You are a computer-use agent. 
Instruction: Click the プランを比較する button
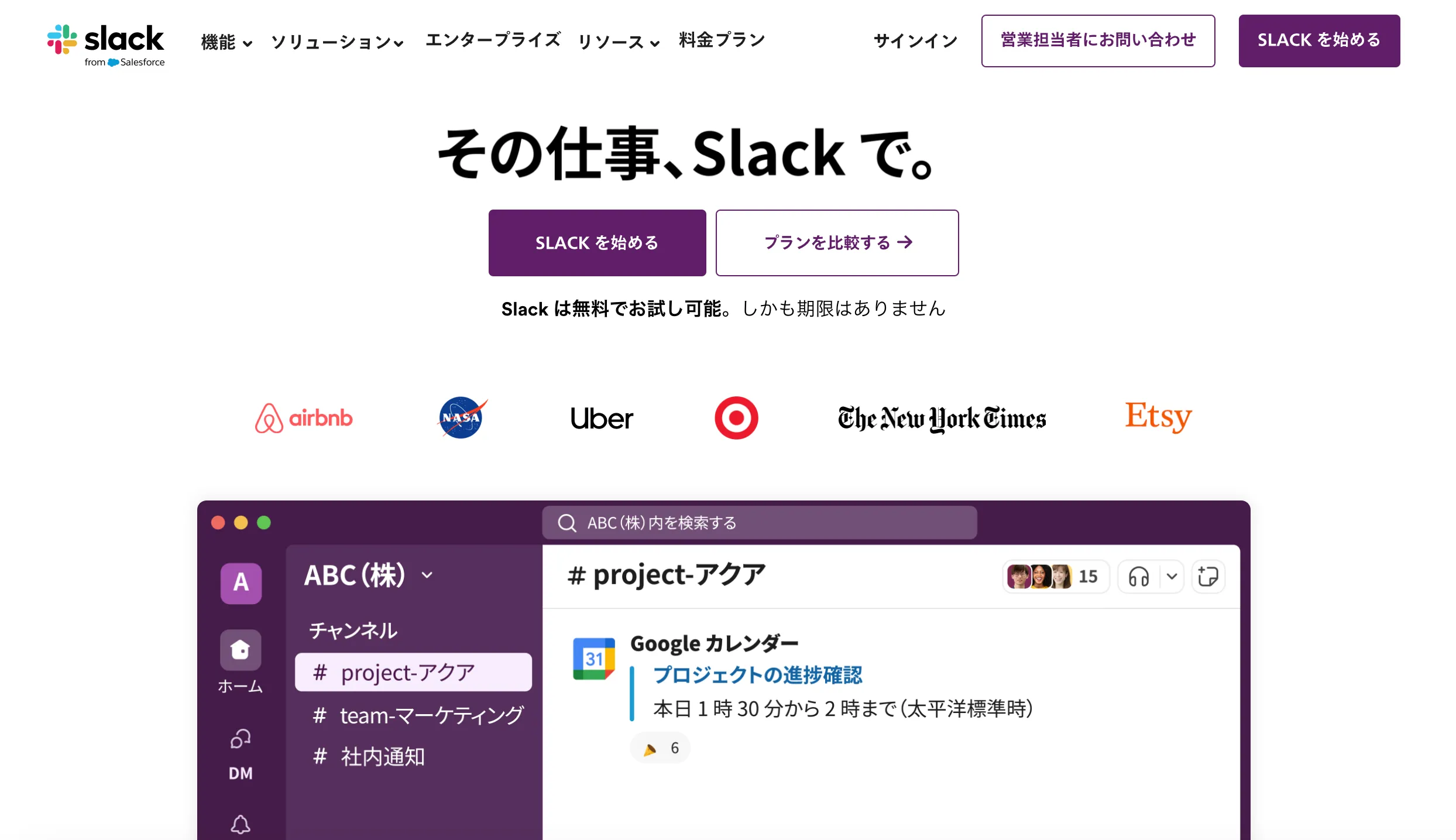point(837,242)
